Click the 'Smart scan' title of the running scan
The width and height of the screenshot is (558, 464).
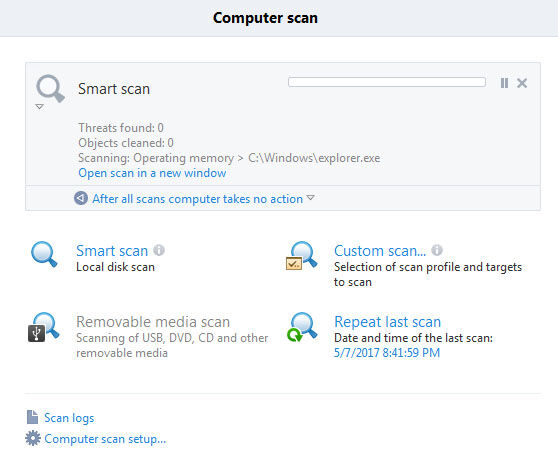[x=114, y=89]
